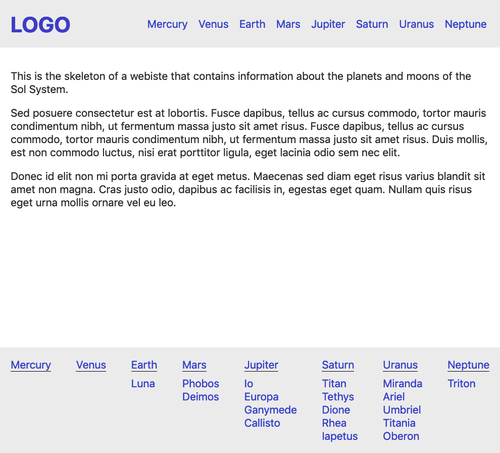Select Saturn in the top navigation

point(372,24)
